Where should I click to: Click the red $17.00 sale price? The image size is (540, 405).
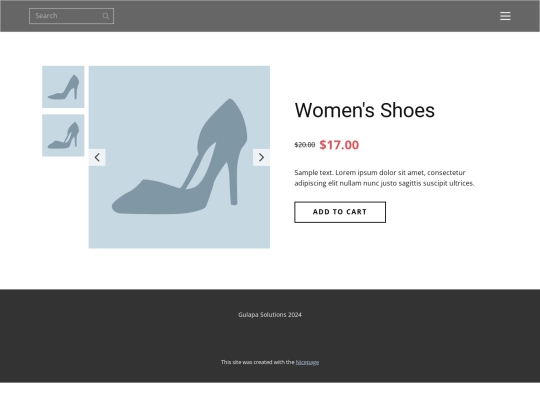click(x=339, y=145)
